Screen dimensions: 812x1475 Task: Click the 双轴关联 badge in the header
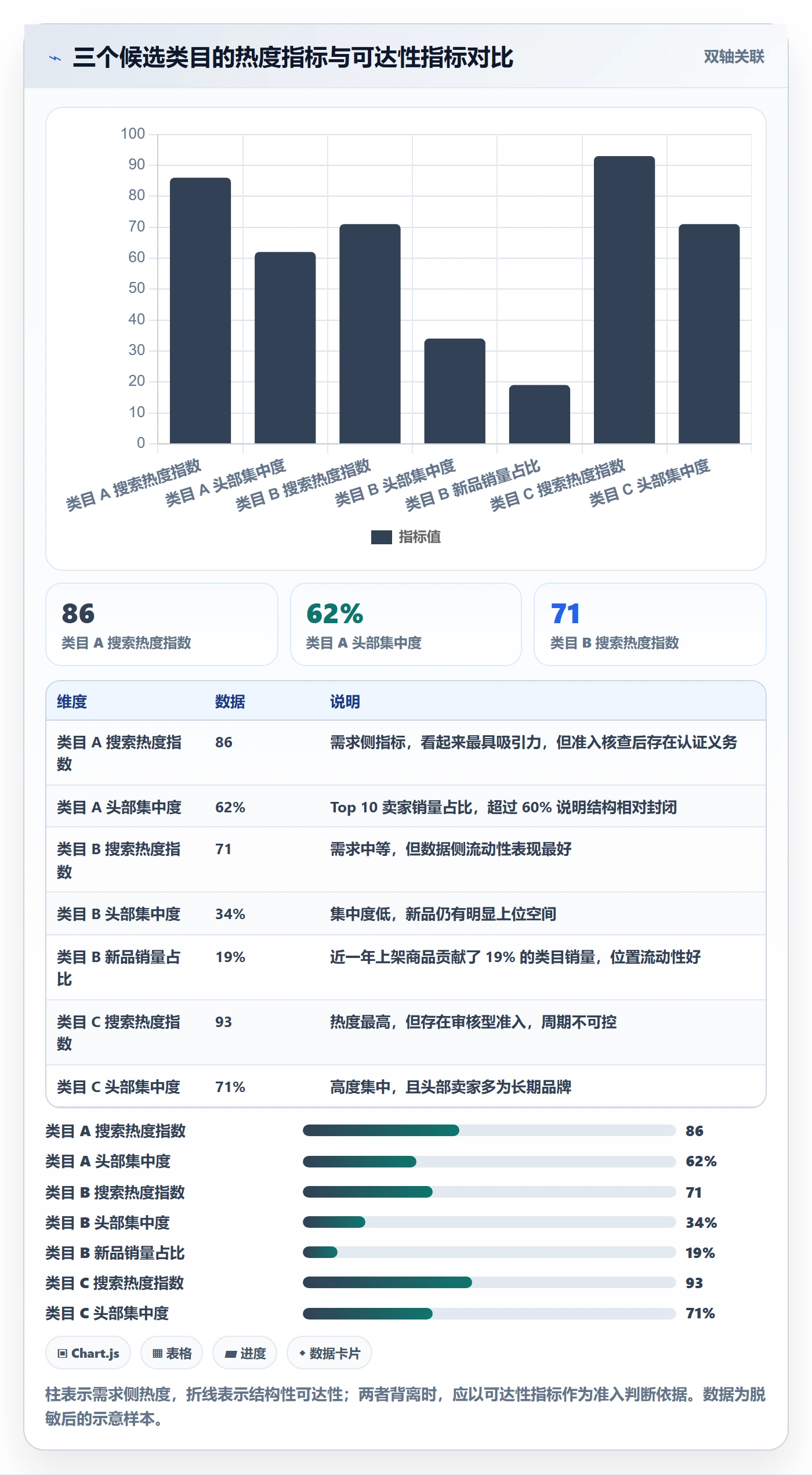734,57
